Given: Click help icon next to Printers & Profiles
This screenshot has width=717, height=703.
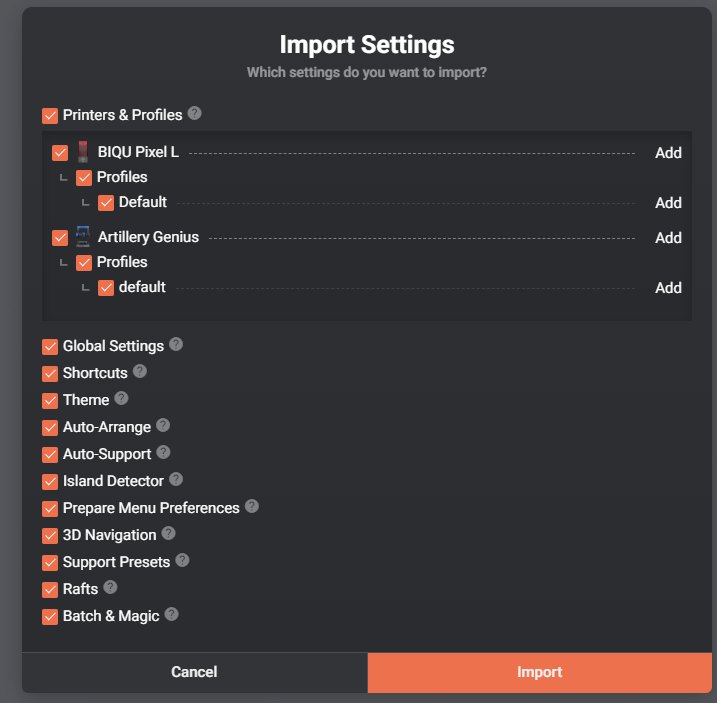Looking at the screenshot, I should coord(195,114).
